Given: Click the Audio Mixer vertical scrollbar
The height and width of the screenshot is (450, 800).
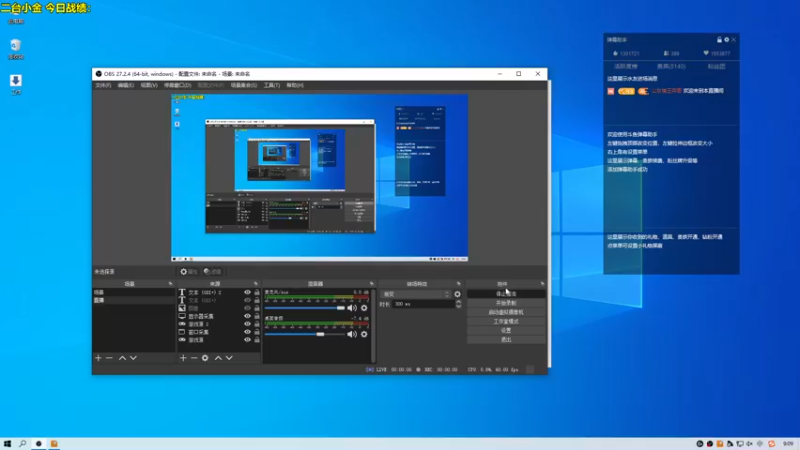Looking at the screenshot, I should click(373, 326).
